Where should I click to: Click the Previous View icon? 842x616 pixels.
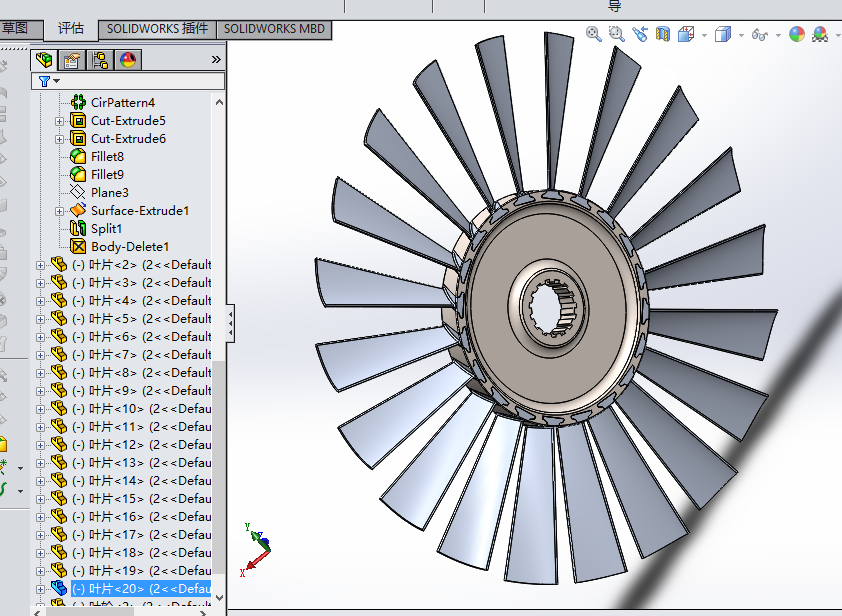pyautogui.click(x=639, y=34)
